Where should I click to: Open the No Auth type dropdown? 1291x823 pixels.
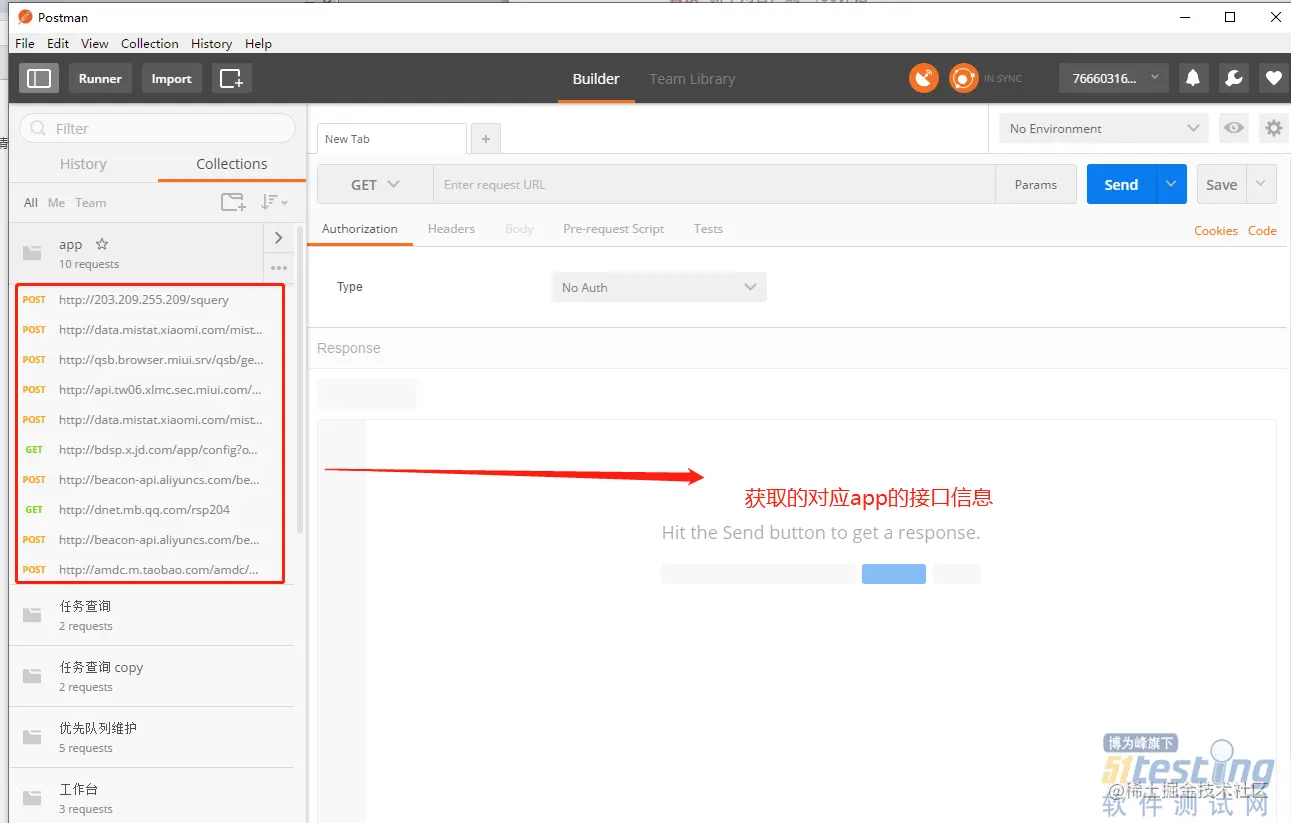[659, 287]
